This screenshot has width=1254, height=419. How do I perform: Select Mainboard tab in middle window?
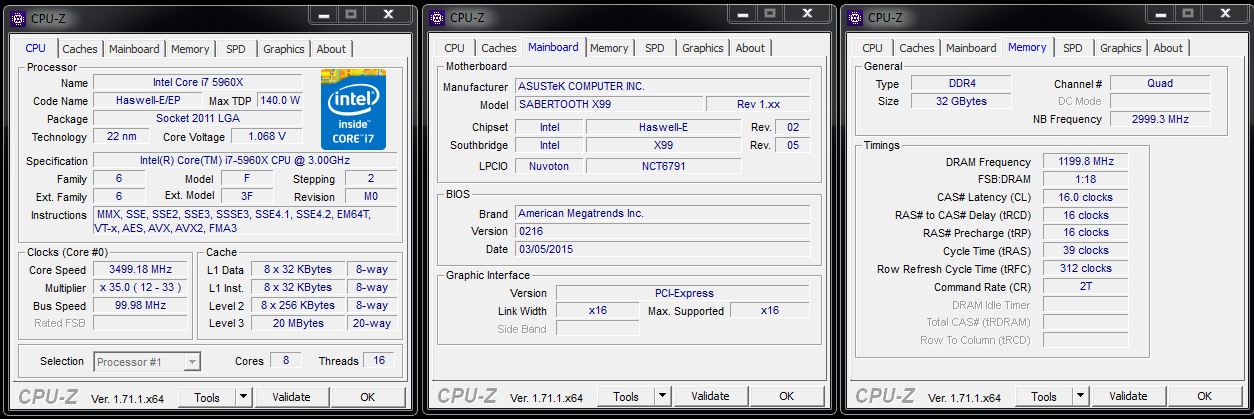(553, 47)
